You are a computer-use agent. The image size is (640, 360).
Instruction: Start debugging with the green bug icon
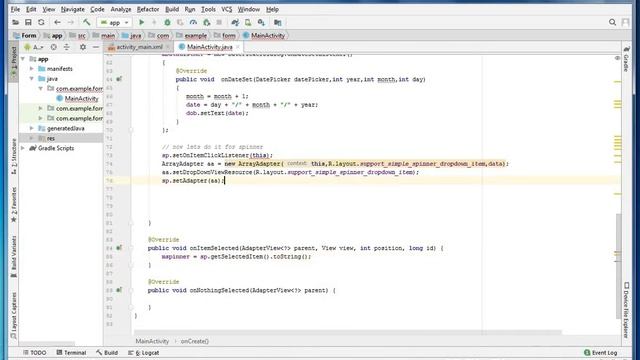click(167, 22)
